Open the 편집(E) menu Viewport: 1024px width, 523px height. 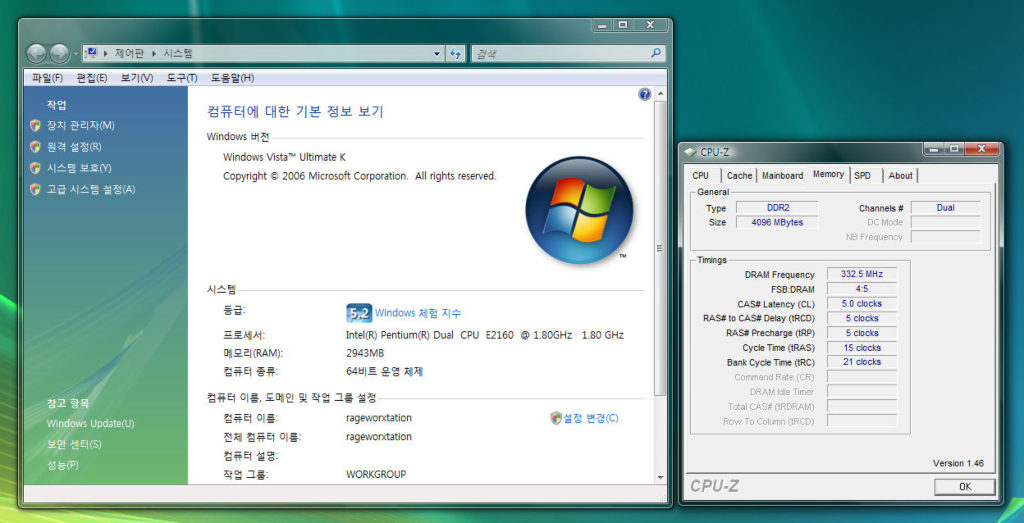point(91,78)
